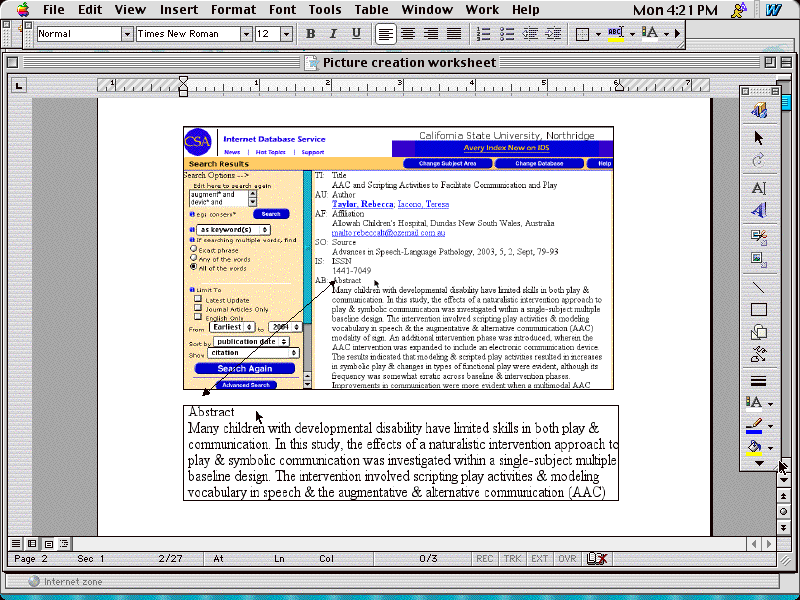Apply numbered list formatting
Image resolution: width=800 pixels, height=600 pixels.
click(x=483, y=34)
